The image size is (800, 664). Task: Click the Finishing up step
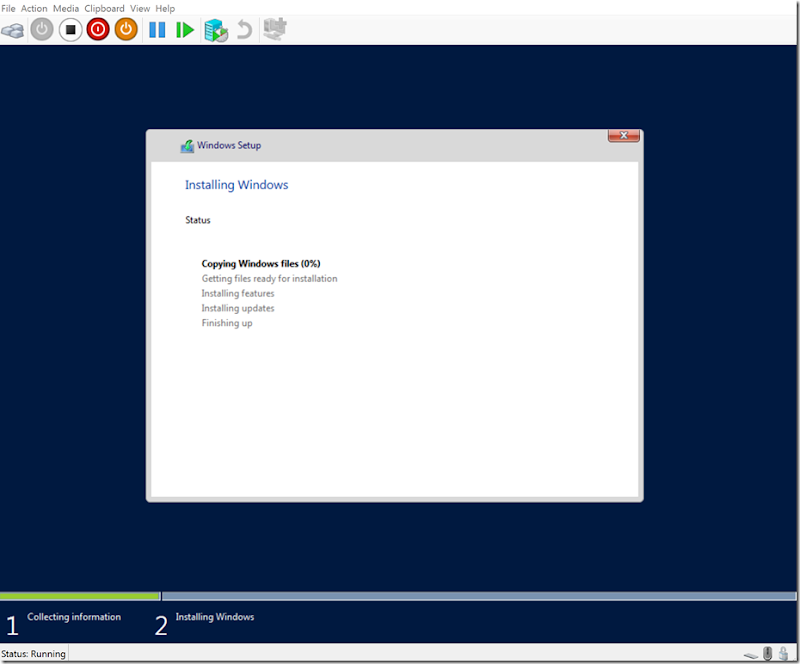pos(227,323)
